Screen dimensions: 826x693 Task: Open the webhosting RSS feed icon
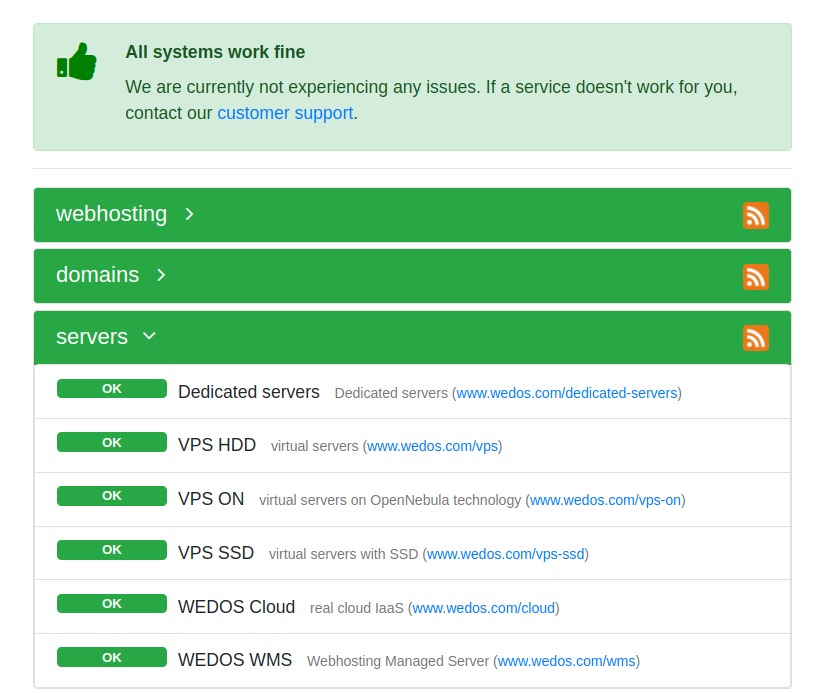(755, 215)
